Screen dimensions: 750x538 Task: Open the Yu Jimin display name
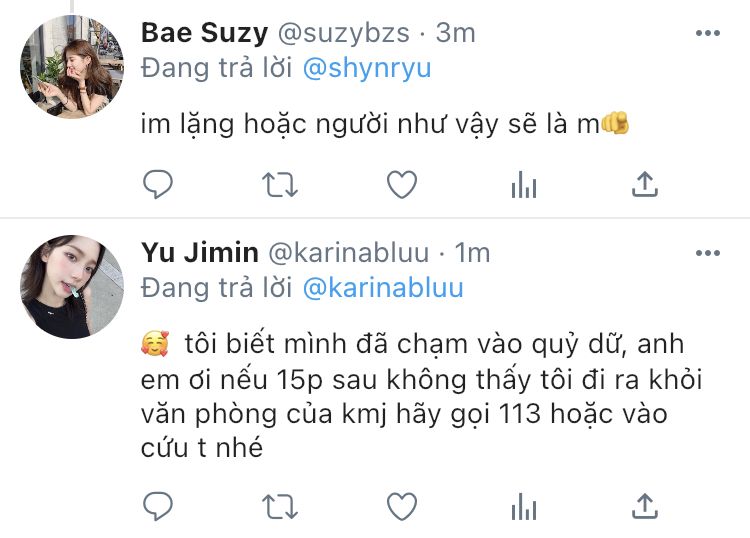199,253
